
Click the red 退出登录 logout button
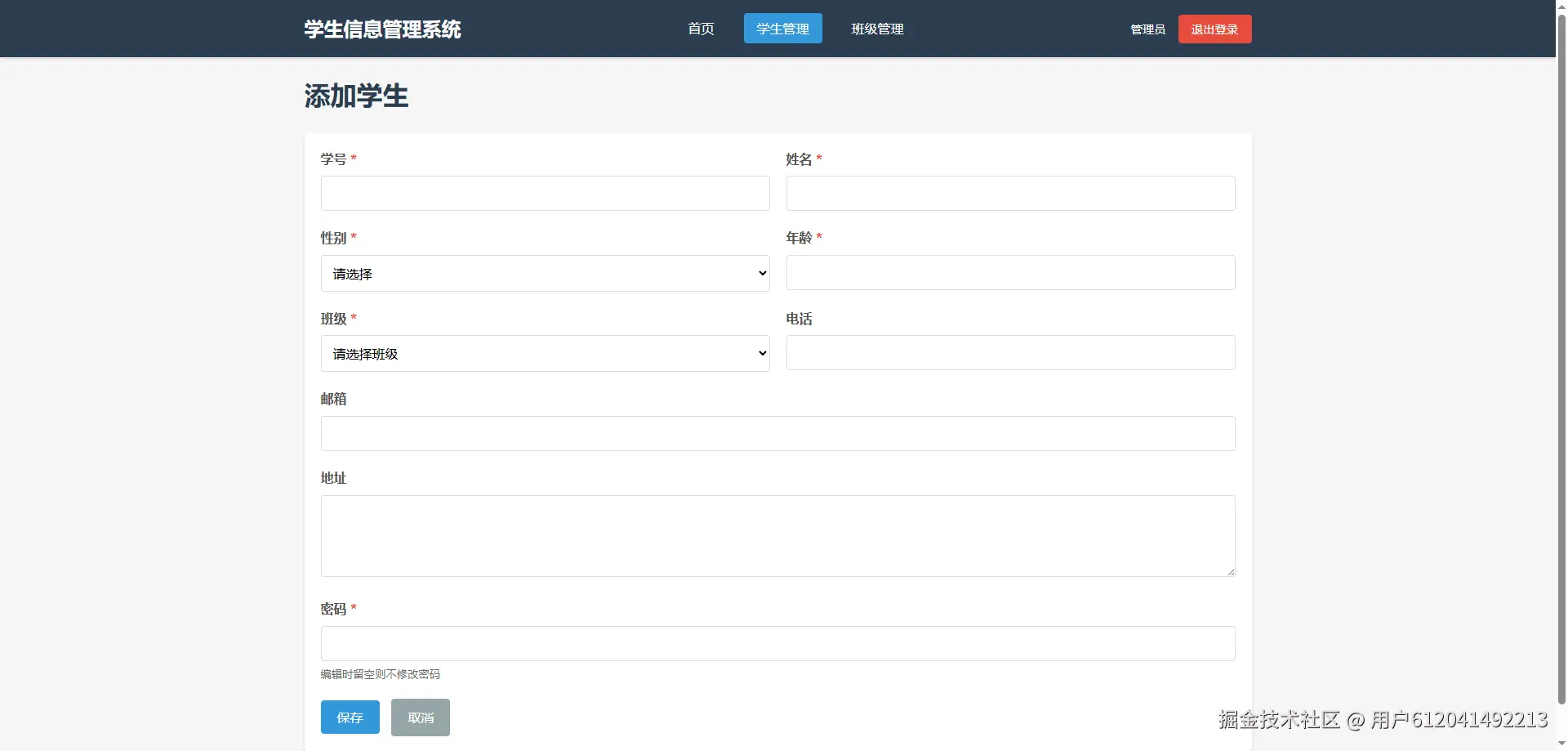pos(1214,29)
